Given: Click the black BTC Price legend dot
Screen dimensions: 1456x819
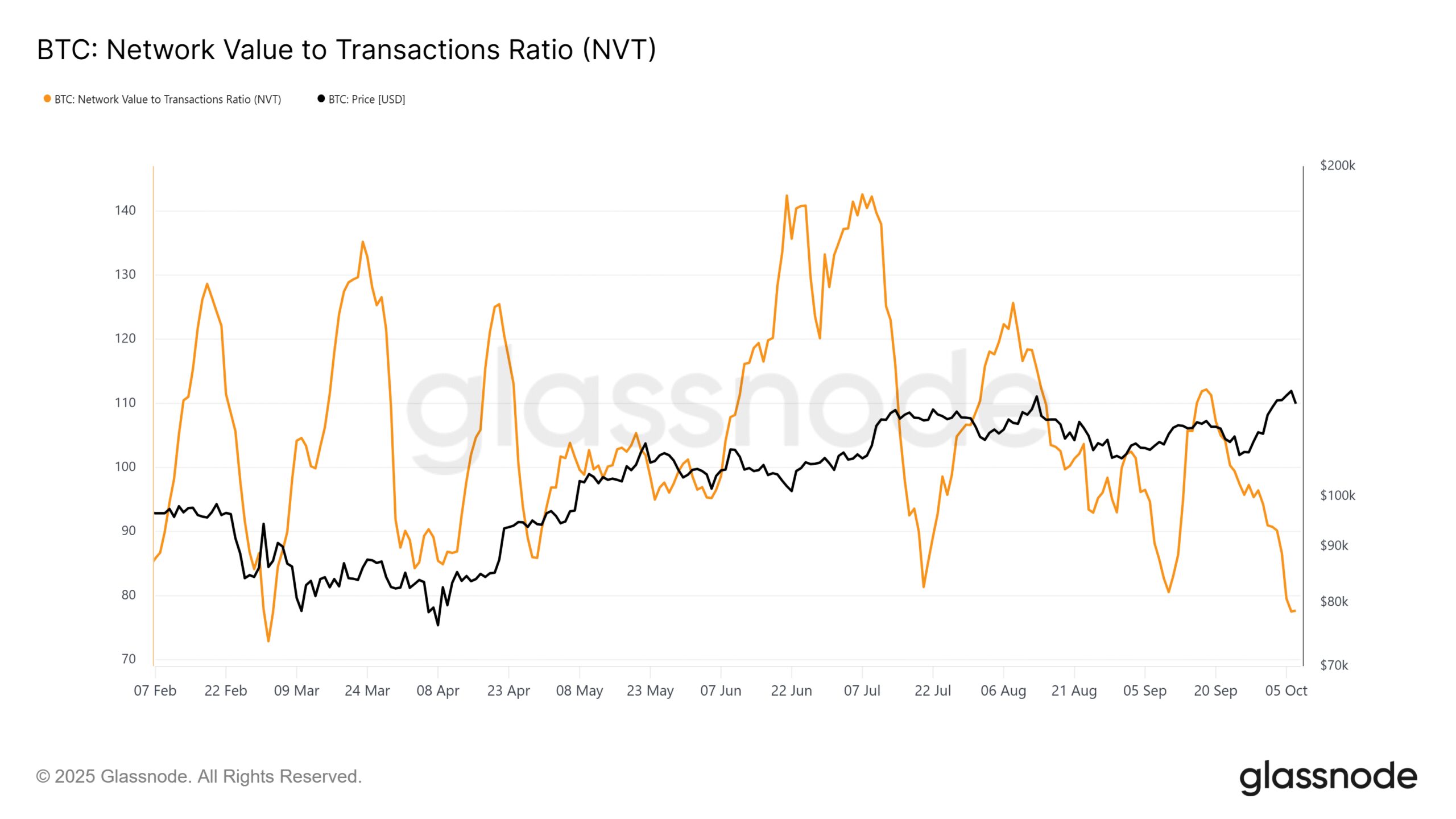Looking at the screenshot, I should (x=321, y=99).
